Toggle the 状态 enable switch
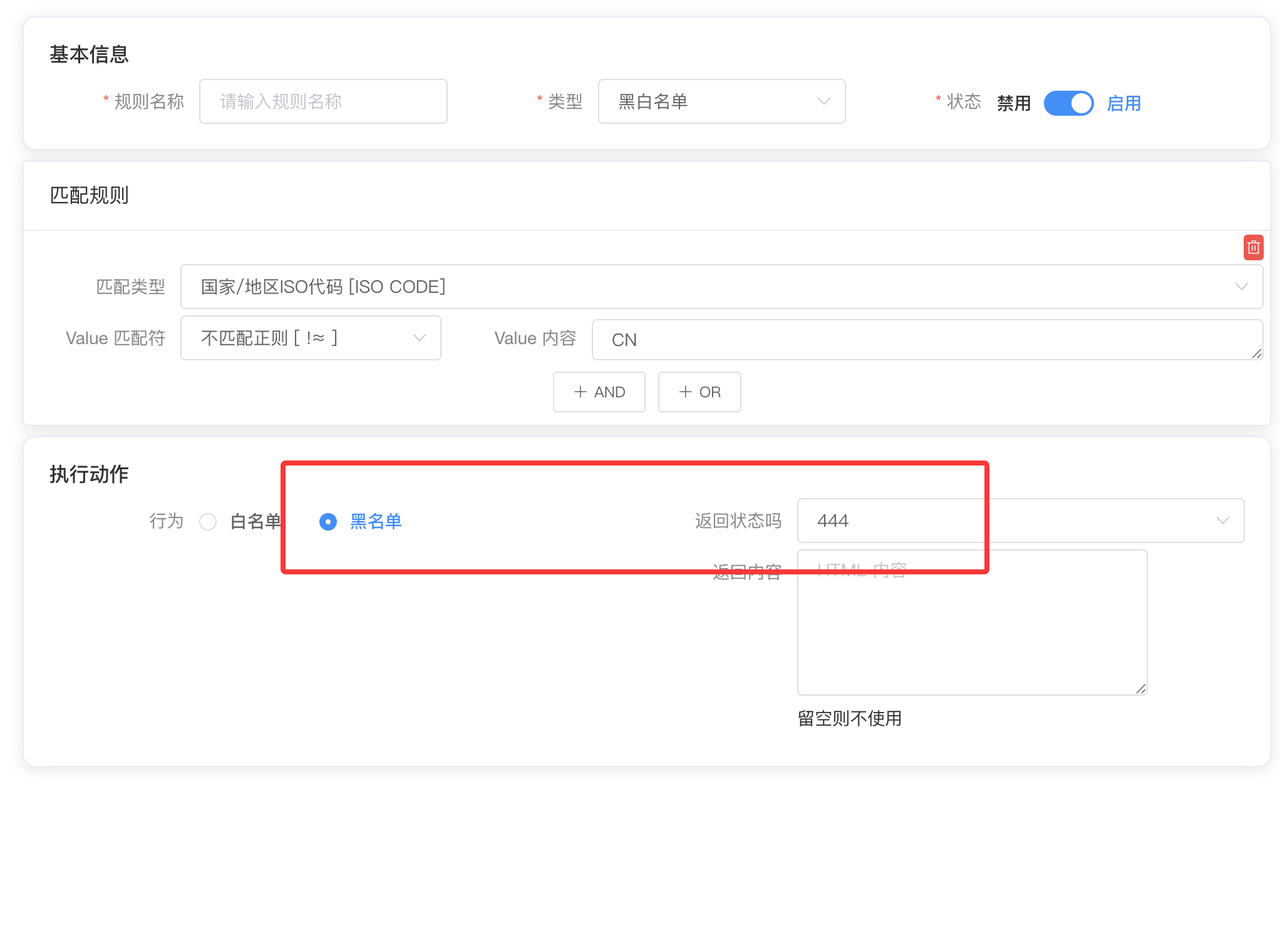Image resolution: width=1280 pixels, height=926 pixels. [1068, 103]
